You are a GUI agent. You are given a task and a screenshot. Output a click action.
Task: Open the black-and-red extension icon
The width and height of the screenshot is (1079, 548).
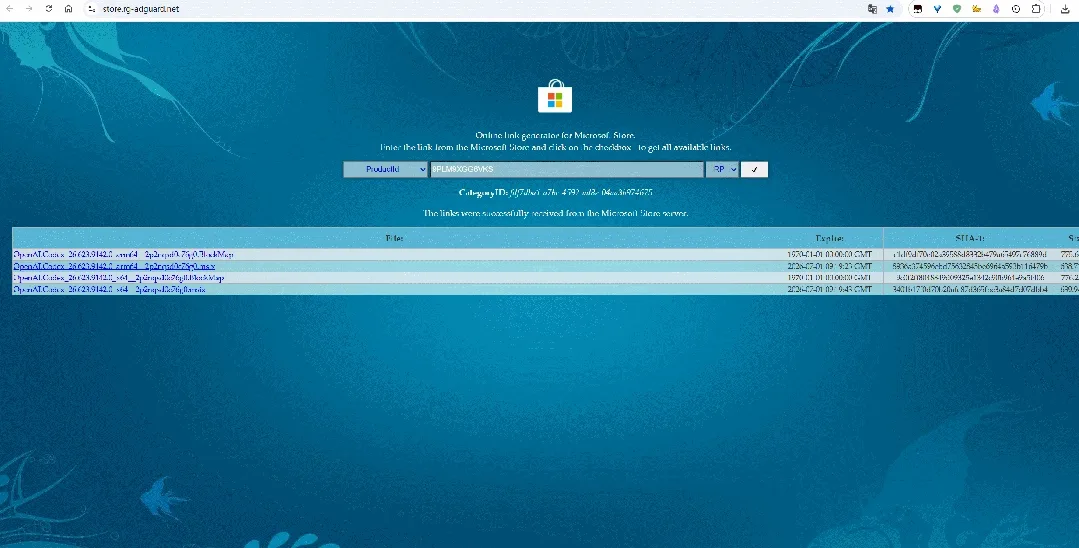coord(917,9)
